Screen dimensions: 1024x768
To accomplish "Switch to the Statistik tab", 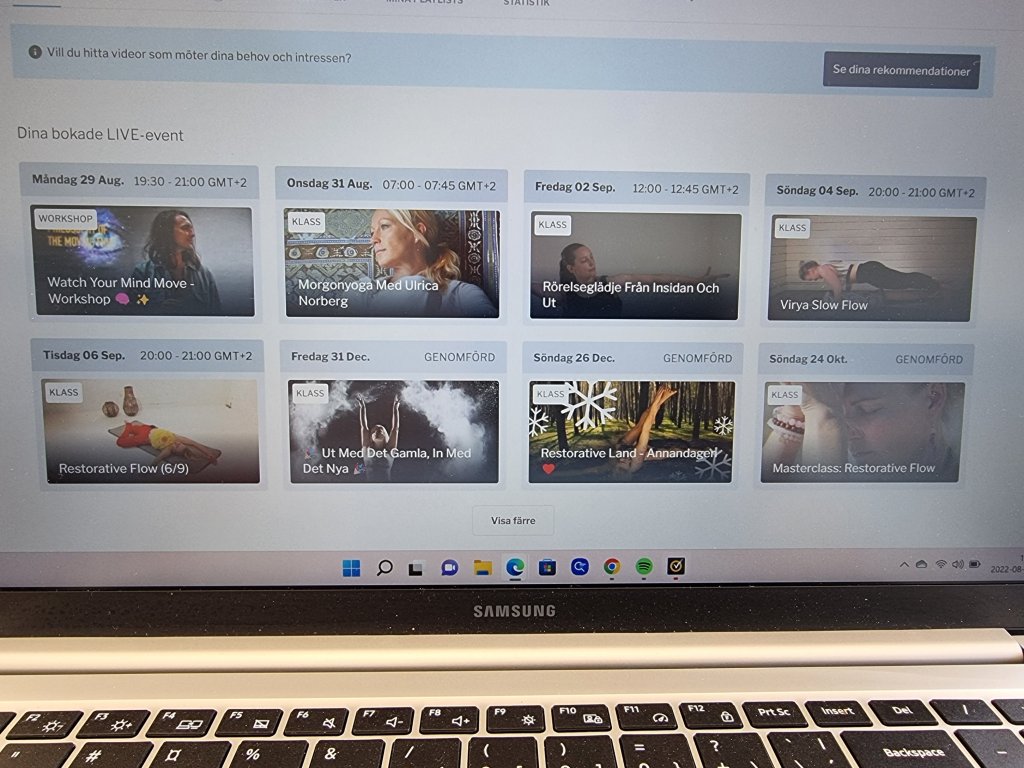I will tap(526, 3).
